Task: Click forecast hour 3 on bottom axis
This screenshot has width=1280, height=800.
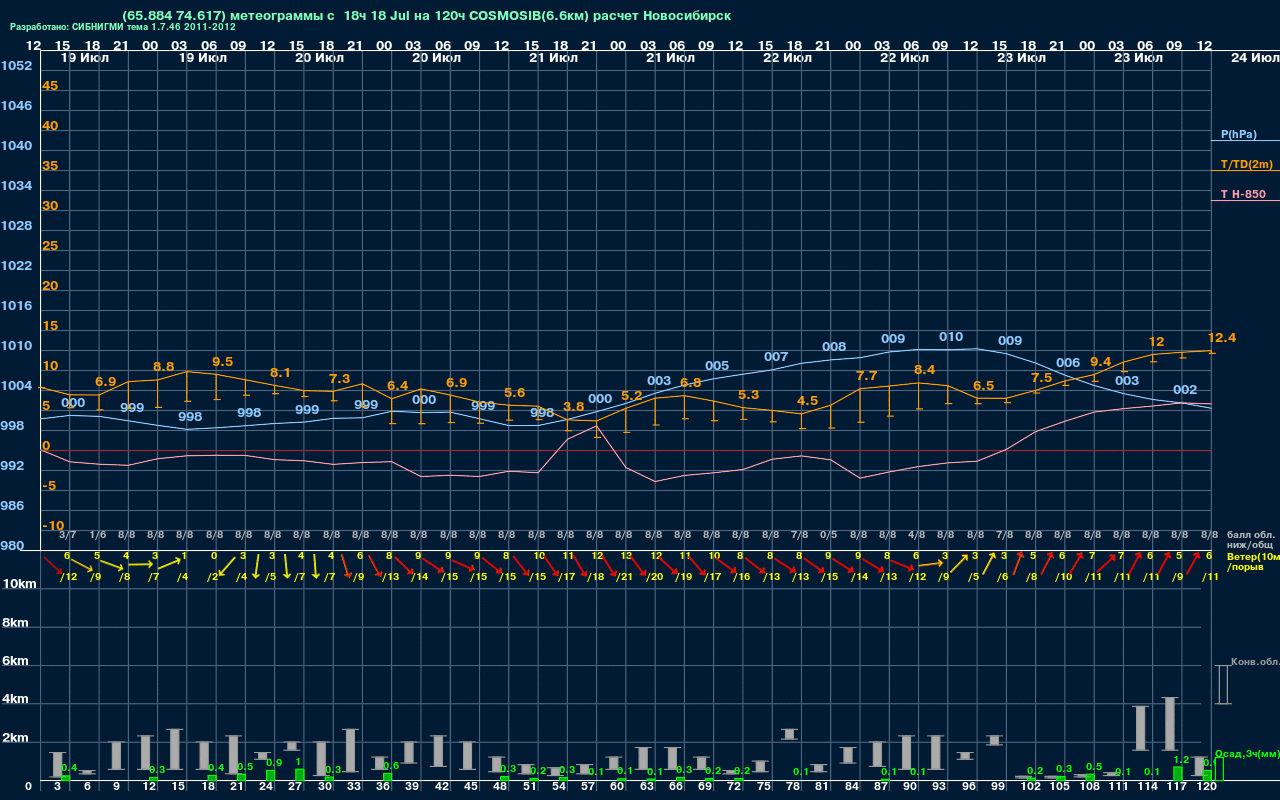Action: click(x=57, y=787)
